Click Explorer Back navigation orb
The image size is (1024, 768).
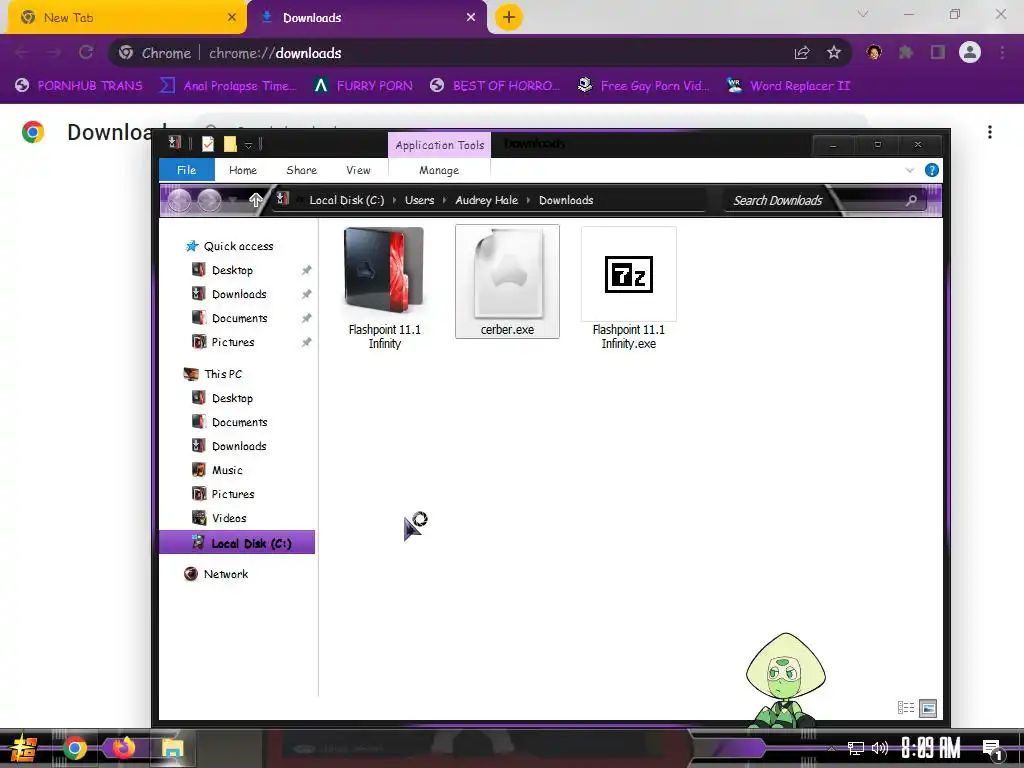180,200
